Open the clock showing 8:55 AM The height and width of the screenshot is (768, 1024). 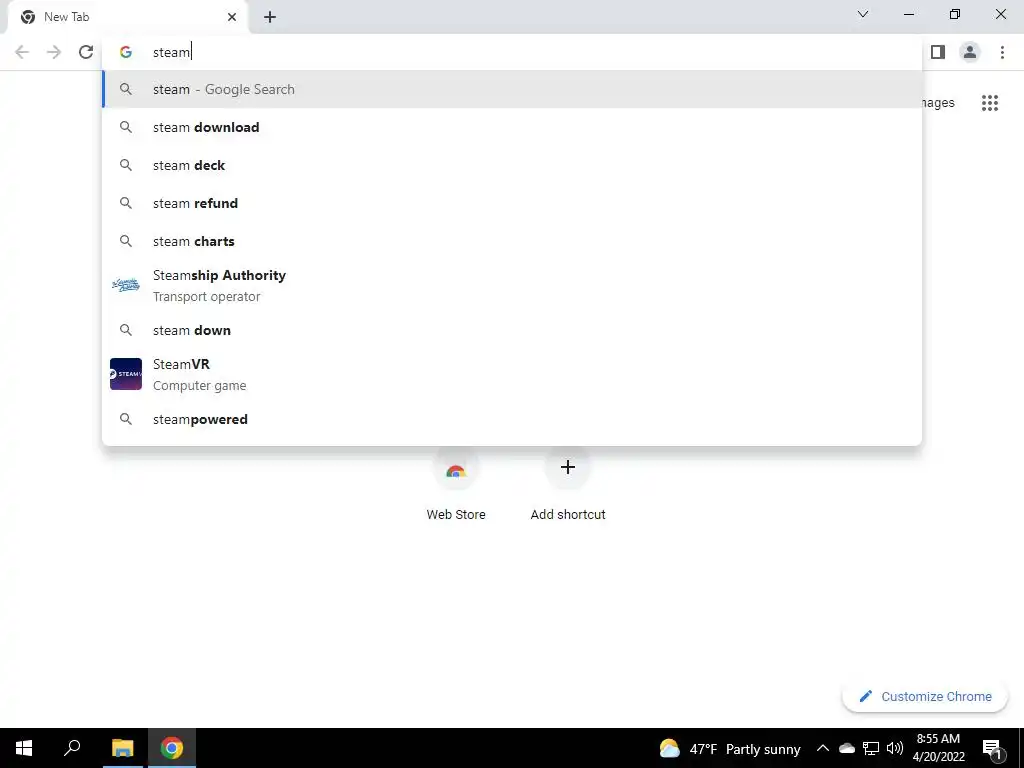pyautogui.click(x=938, y=748)
